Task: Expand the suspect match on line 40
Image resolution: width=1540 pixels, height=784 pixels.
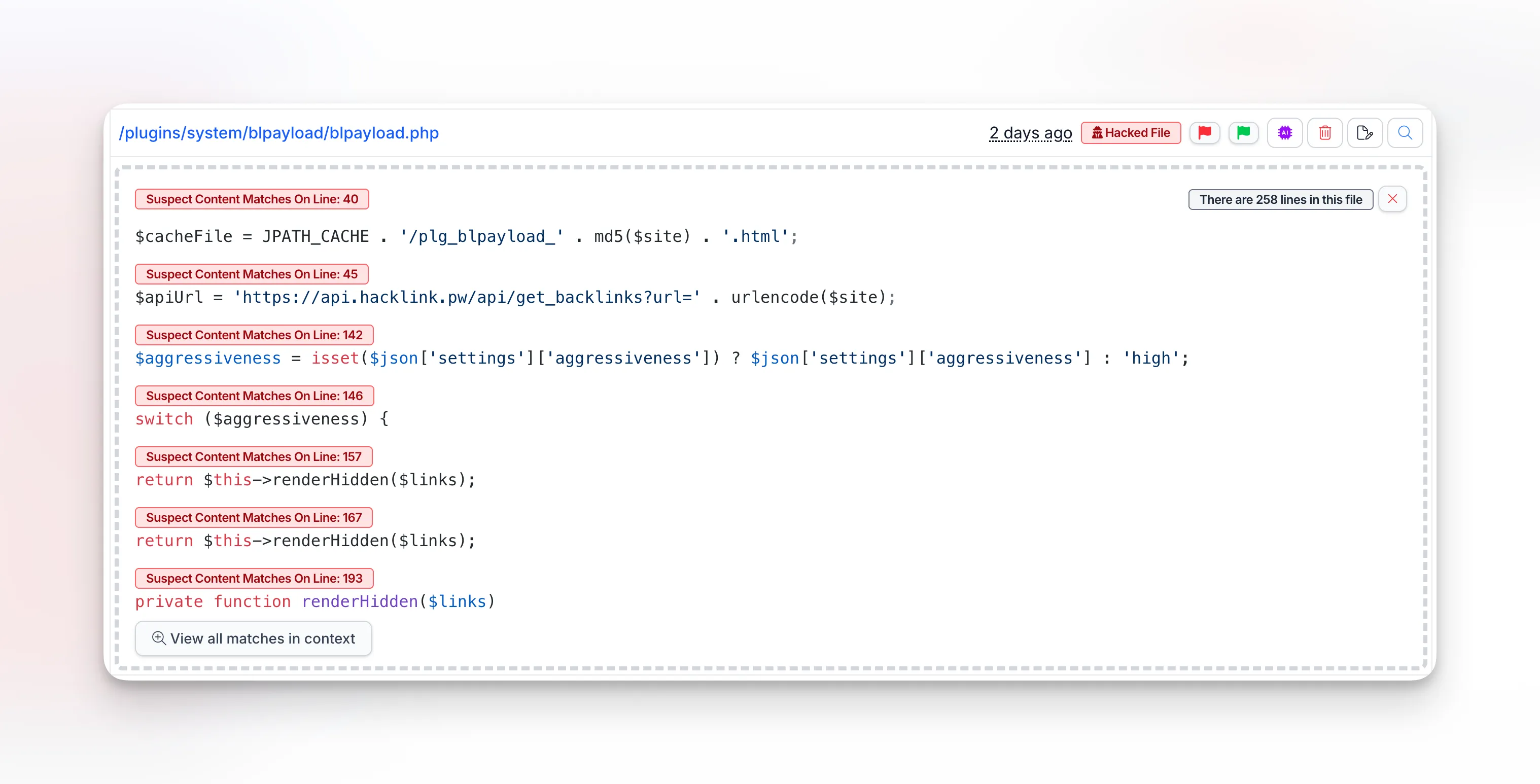Action: point(252,198)
